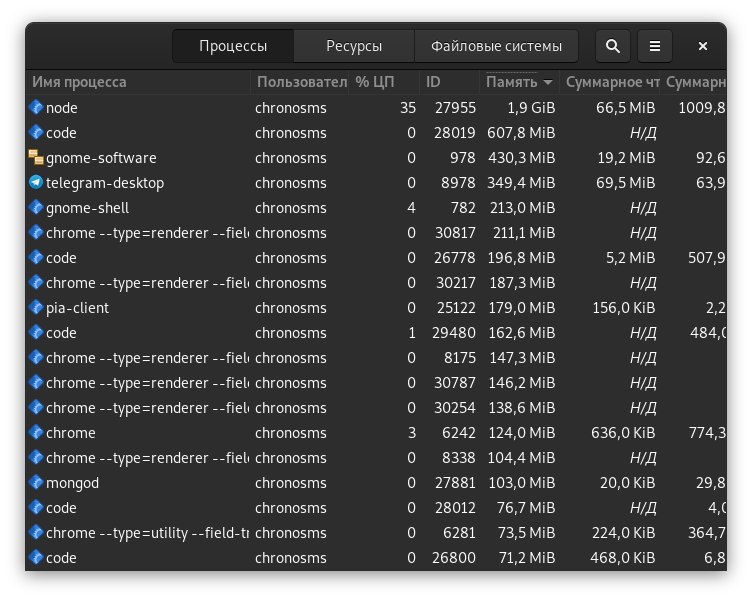Click memory value 71,2 MiB
Viewport: 752px width, 599px height.
527,558
